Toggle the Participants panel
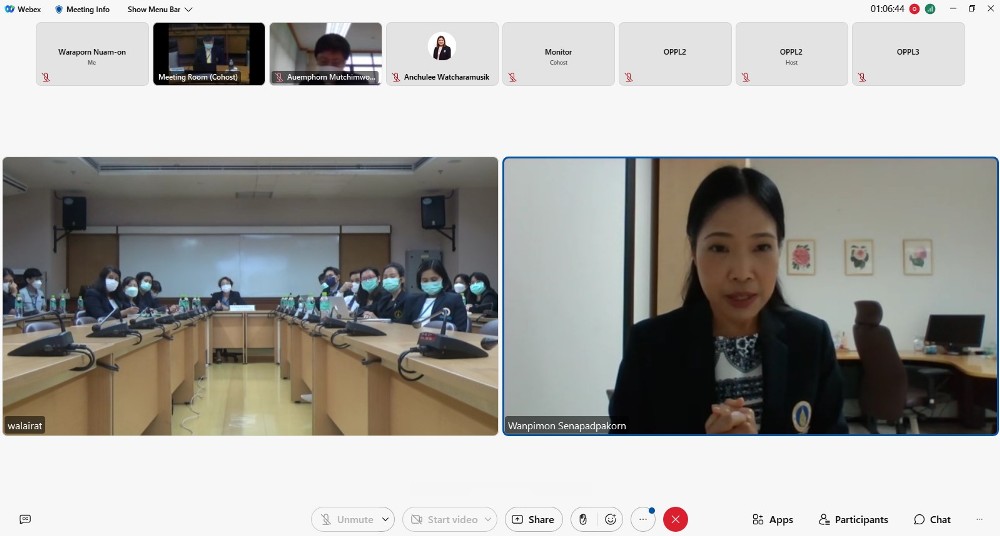Image resolution: width=1000 pixels, height=536 pixels. (853, 520)
